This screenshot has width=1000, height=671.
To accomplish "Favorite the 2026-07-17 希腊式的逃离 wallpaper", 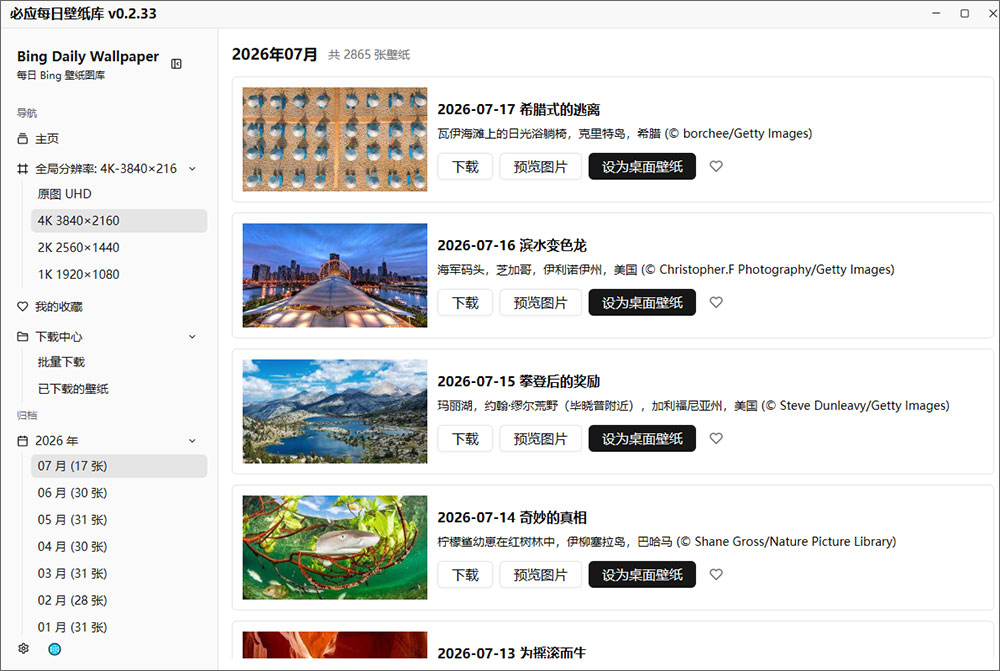I will tap(716, 166).
